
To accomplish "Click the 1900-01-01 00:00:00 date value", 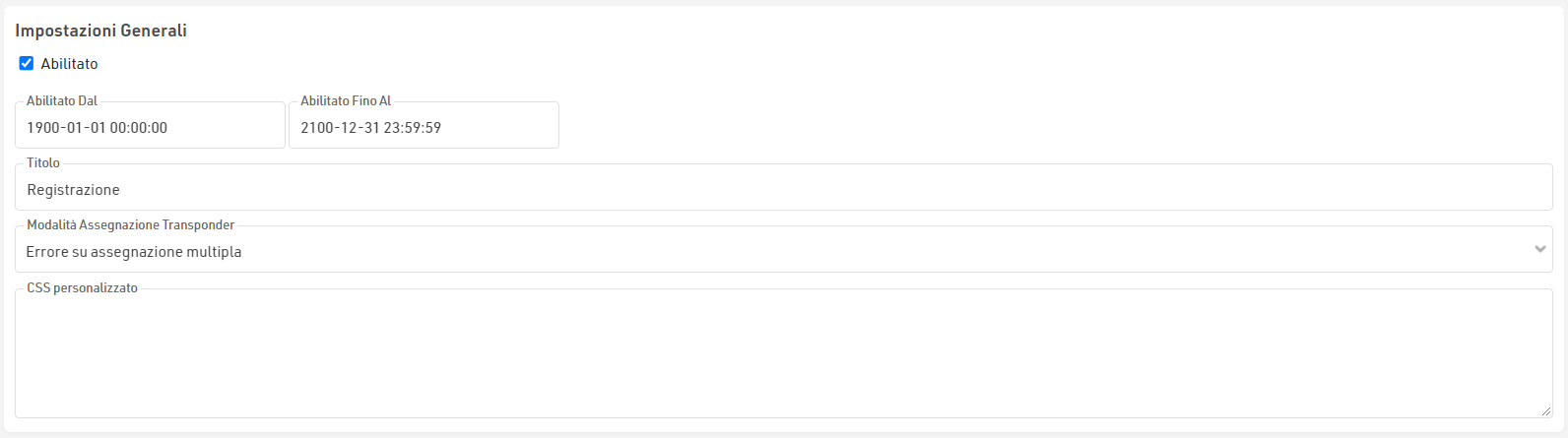I will [98, 128].
